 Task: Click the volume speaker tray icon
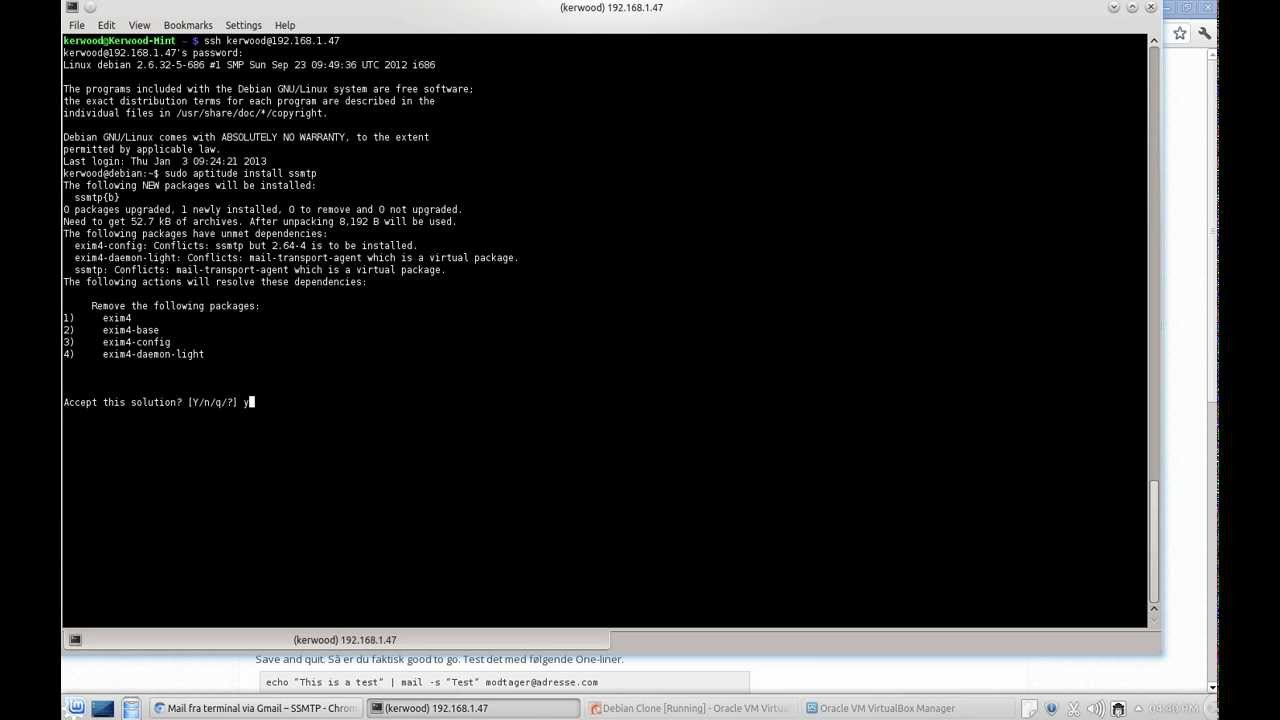[1096, 708]
